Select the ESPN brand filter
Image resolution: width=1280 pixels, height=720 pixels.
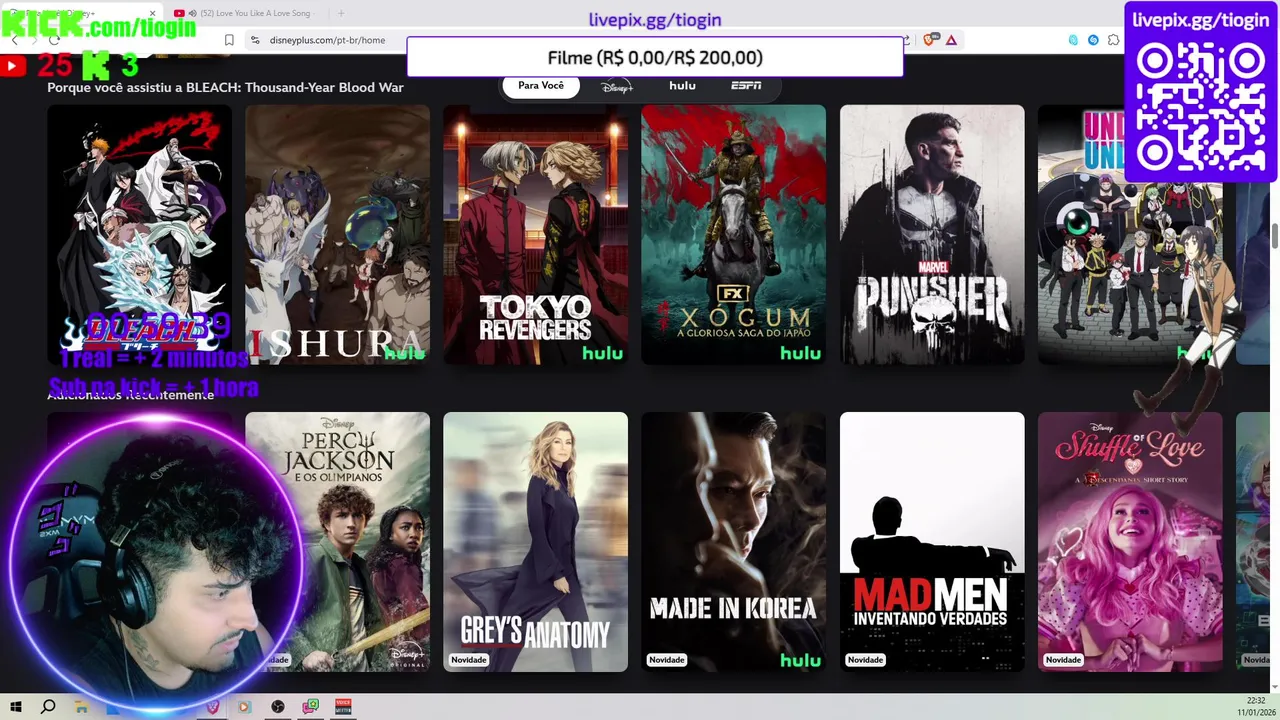tap(746, 86)
